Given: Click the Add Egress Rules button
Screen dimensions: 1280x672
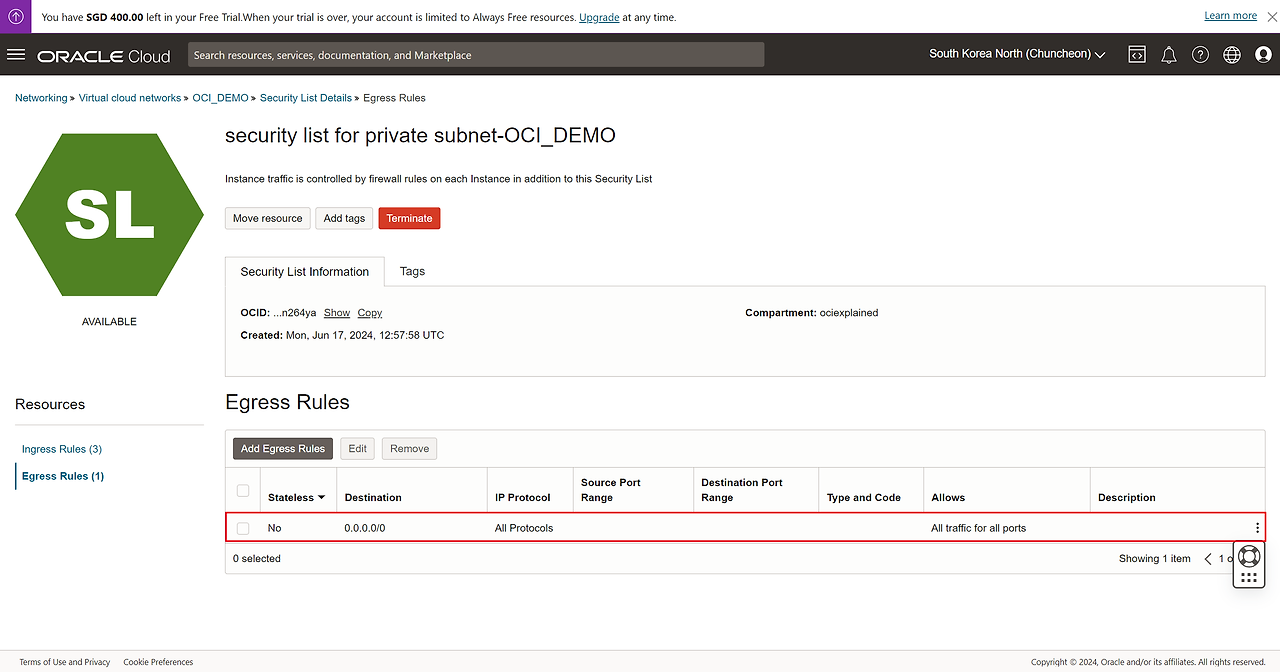Looking at the screenshot, I should [283, 449].
